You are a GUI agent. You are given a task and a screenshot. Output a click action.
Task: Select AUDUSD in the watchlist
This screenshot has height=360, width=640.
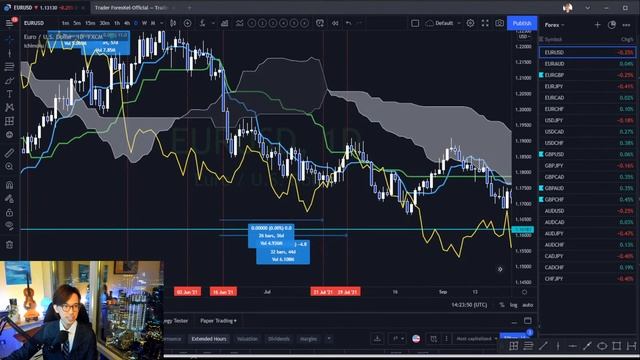coord(587,211)
